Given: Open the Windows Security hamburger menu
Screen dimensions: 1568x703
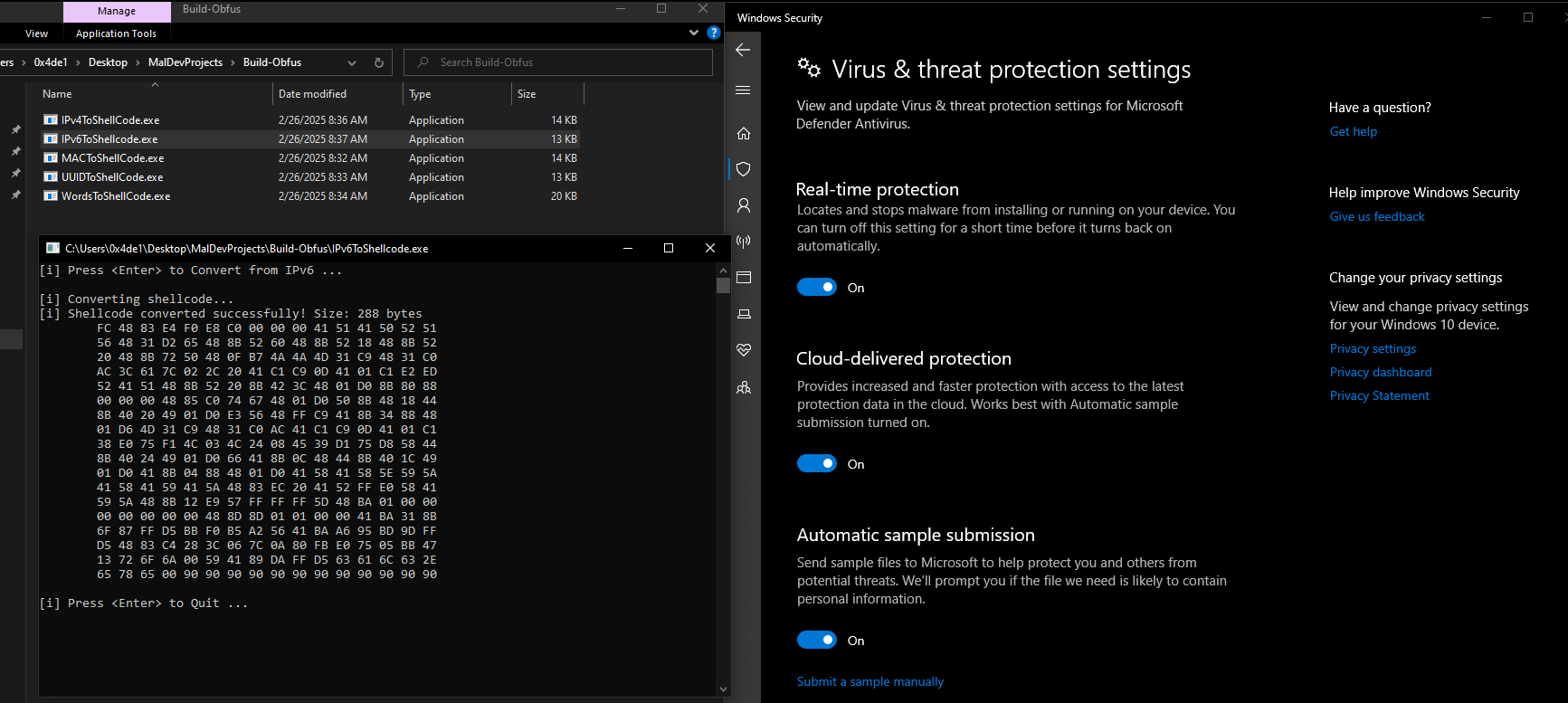Looking at the screenshot, I should point(743,90).
